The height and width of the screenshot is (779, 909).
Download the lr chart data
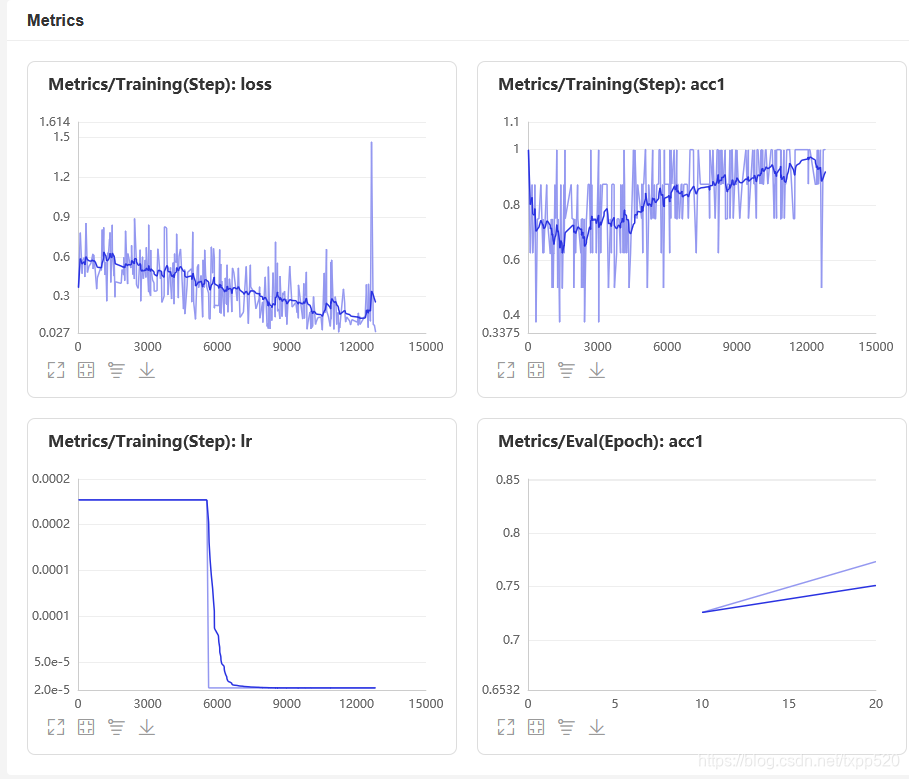pyautogui.click(x=147, y=727)
